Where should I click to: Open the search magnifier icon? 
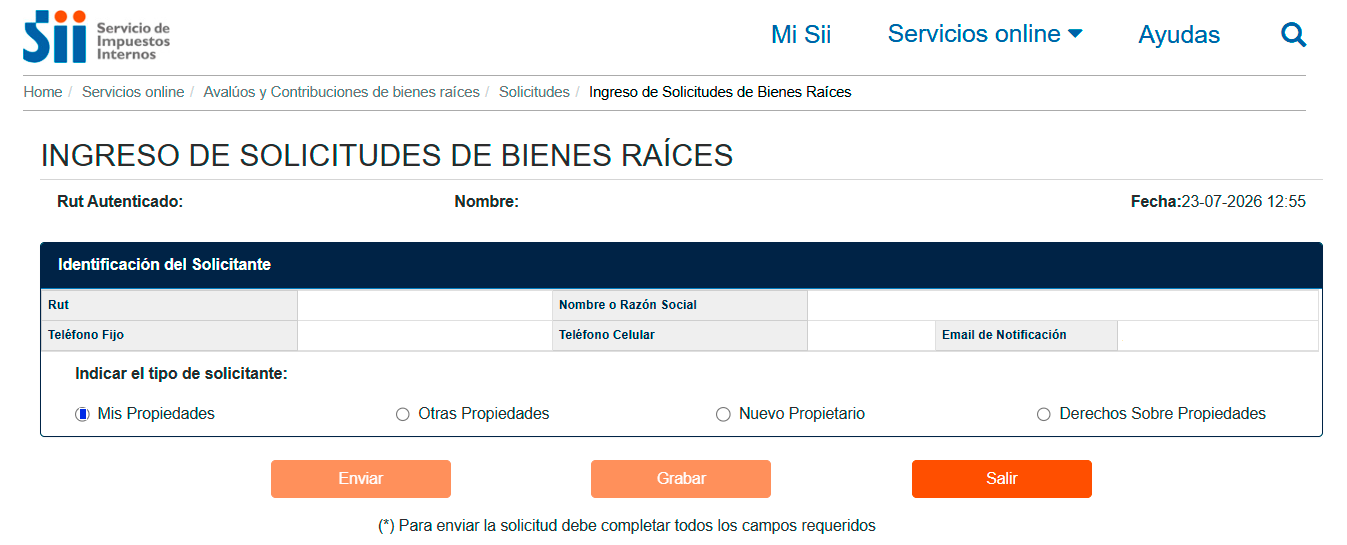click(x=1294, y=35)
